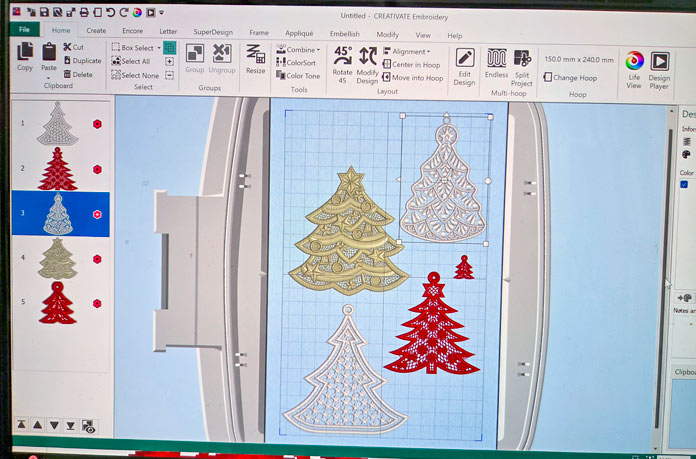
Task: Move selected design to the top of order
Action: 21,425
